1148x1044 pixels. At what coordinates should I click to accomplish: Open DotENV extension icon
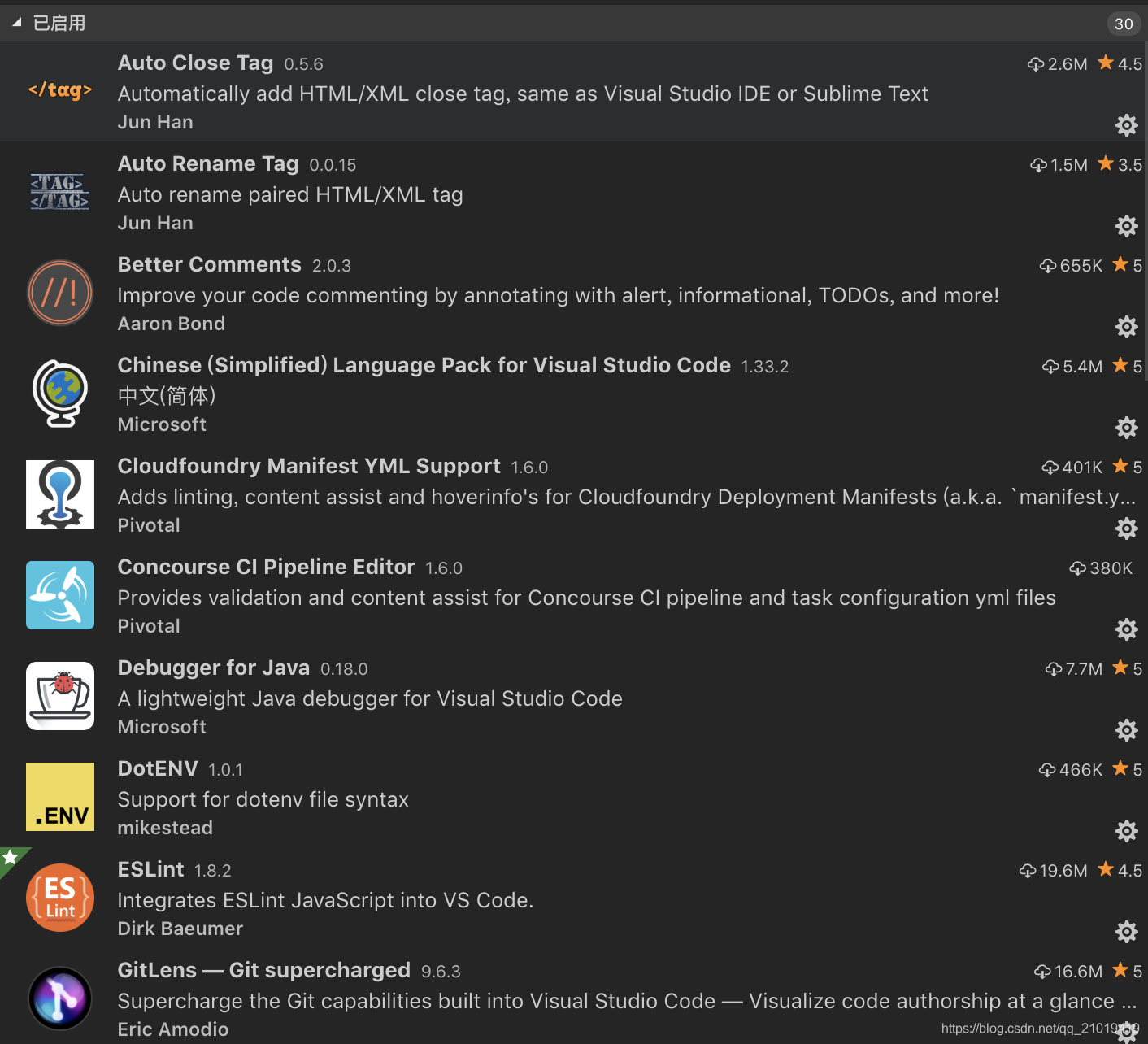(x=60, y=797)
